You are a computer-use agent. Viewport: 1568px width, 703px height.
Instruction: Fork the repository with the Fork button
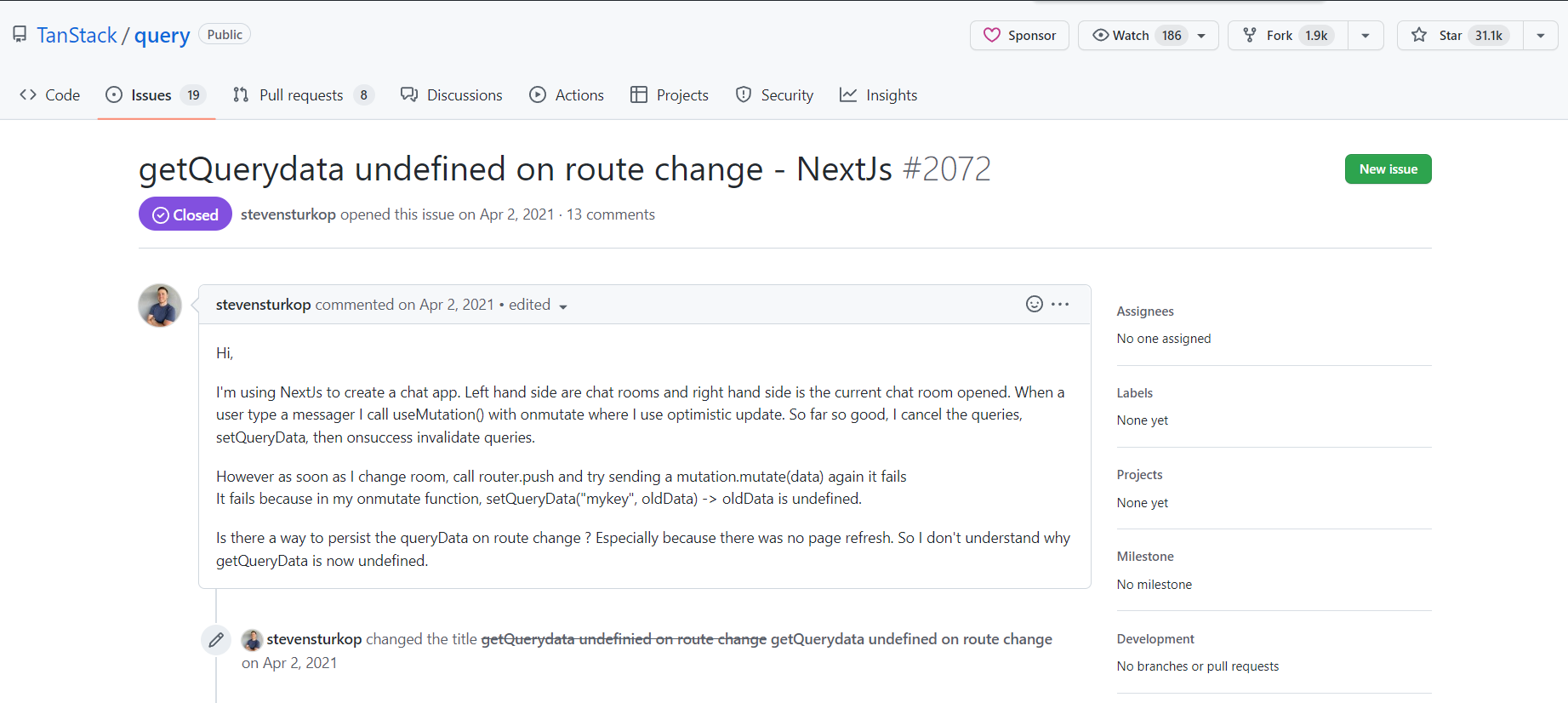(1287, 35)
